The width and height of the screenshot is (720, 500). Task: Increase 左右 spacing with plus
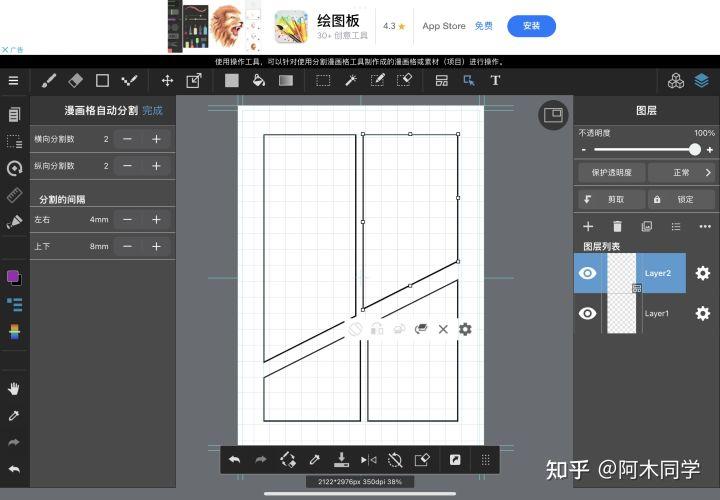[157, 219]
